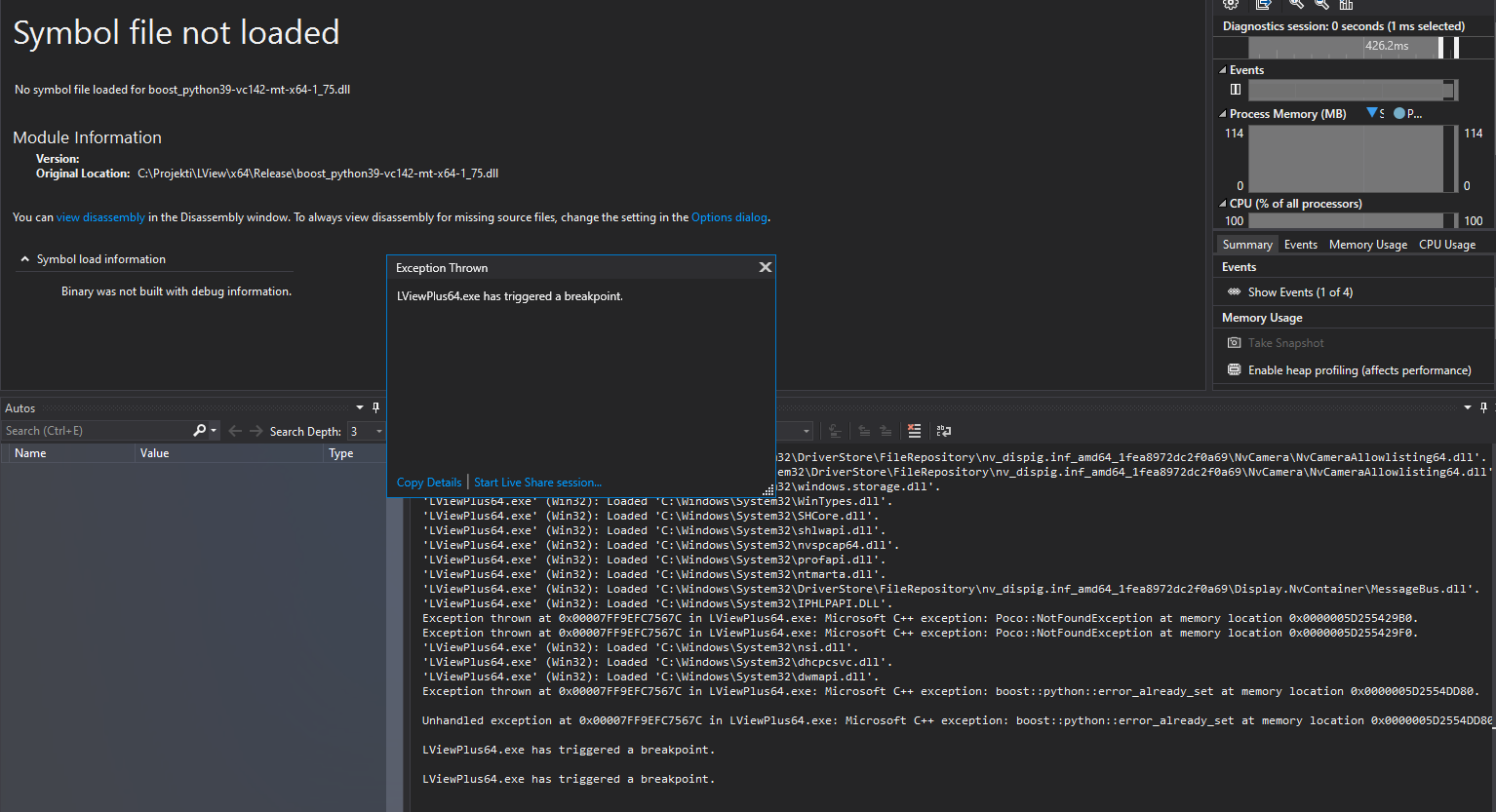Click the exception popup resize grip

[x=768, y=490]
